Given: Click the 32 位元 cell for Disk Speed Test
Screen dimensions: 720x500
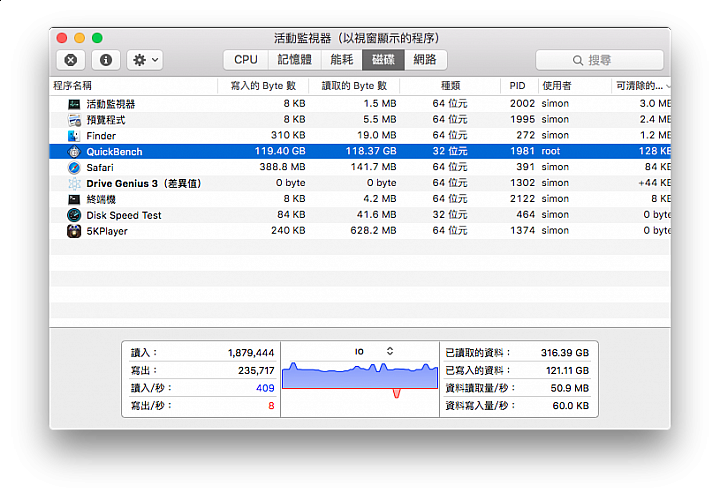Looking at the screenshot, I should point(450,215).
